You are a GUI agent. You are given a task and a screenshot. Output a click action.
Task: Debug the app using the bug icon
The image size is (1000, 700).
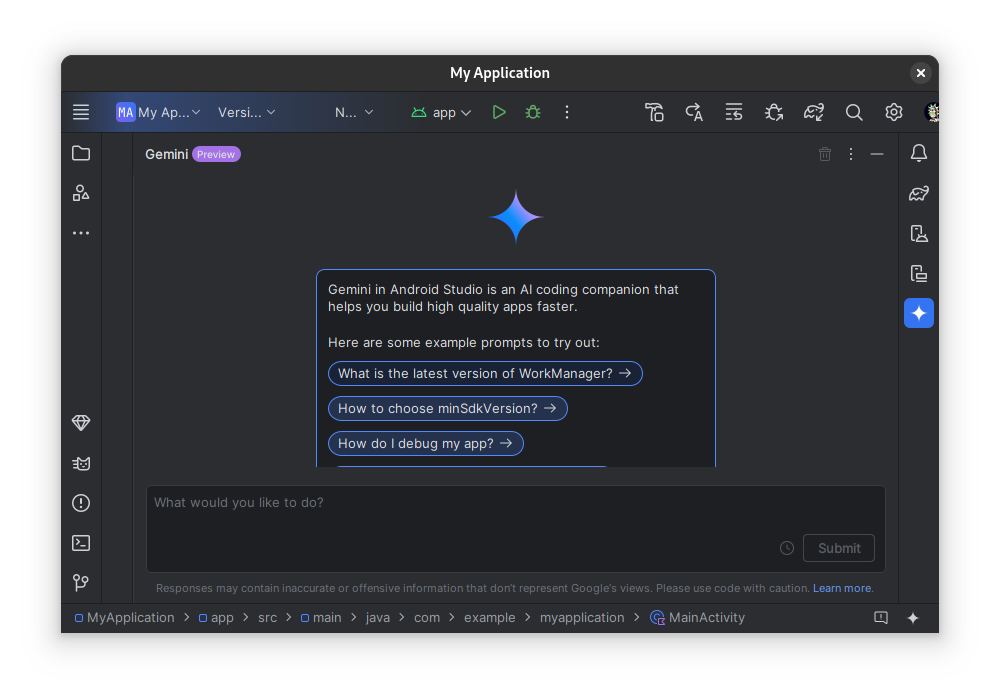tap(533, 112)
